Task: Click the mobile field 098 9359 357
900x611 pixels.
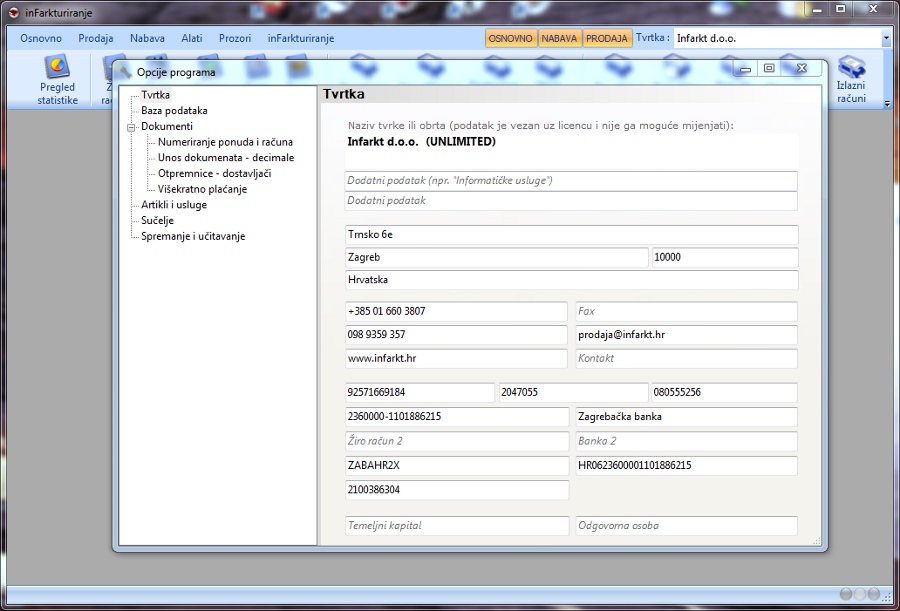Action: [456, 334]
